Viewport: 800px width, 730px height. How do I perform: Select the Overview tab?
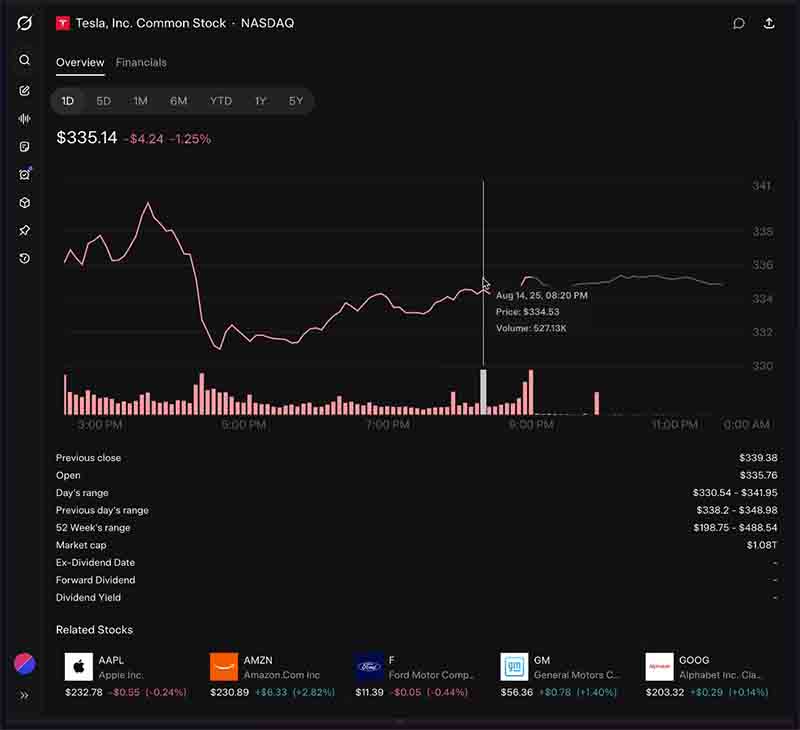point(80,62)
